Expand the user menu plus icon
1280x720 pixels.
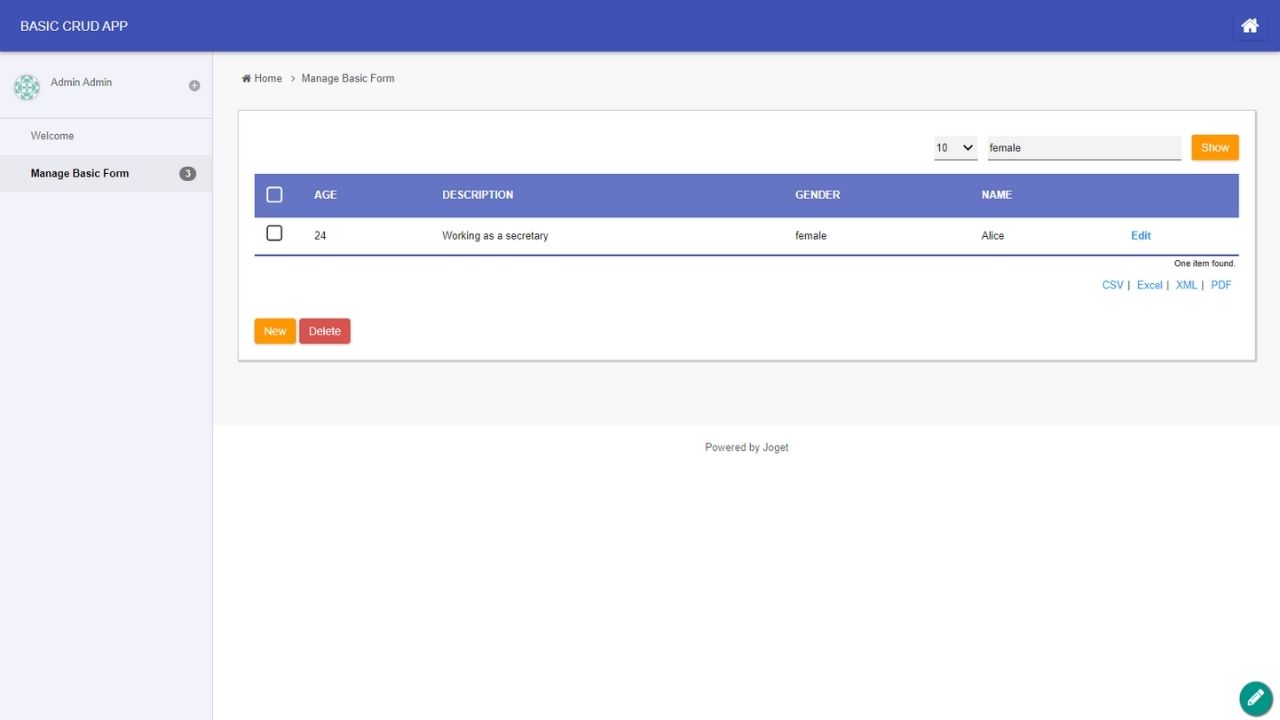pyautogui.click(x=194, y=86)
